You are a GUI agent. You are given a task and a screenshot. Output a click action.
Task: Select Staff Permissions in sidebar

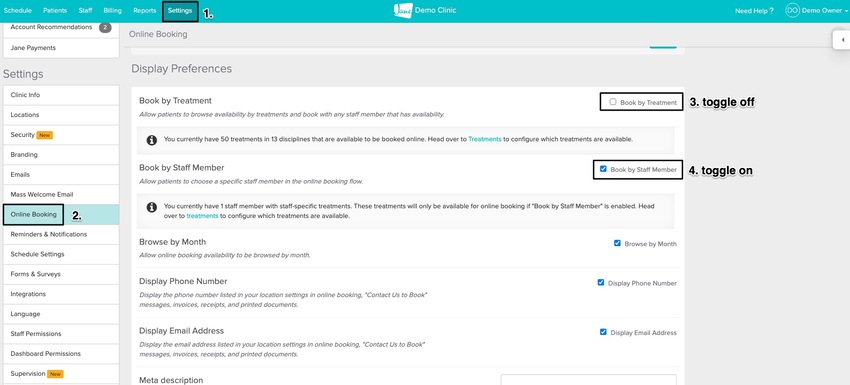pos(61,334)
